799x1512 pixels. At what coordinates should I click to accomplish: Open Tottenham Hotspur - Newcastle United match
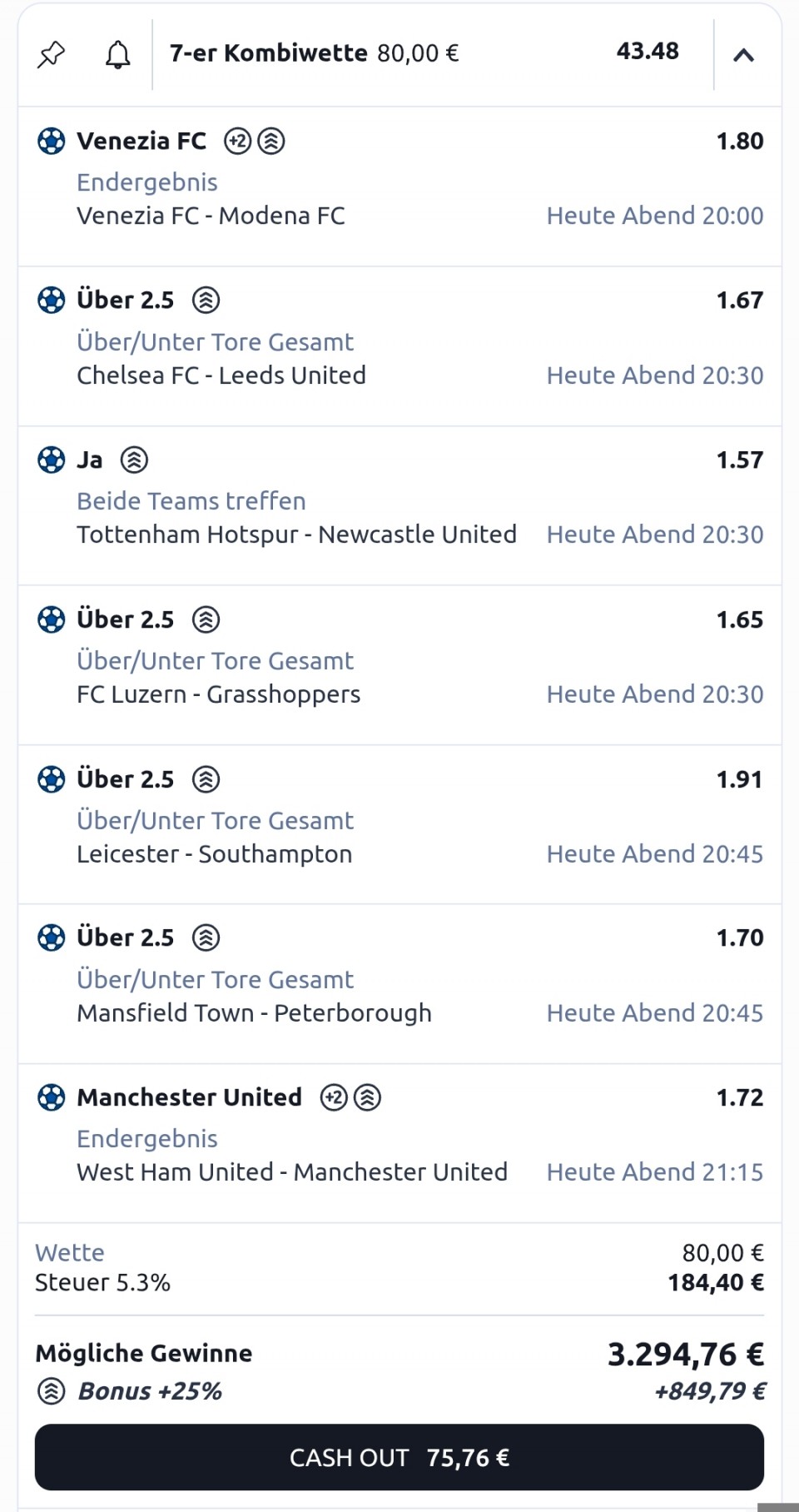pyautogui.click(x=296, y=535)
